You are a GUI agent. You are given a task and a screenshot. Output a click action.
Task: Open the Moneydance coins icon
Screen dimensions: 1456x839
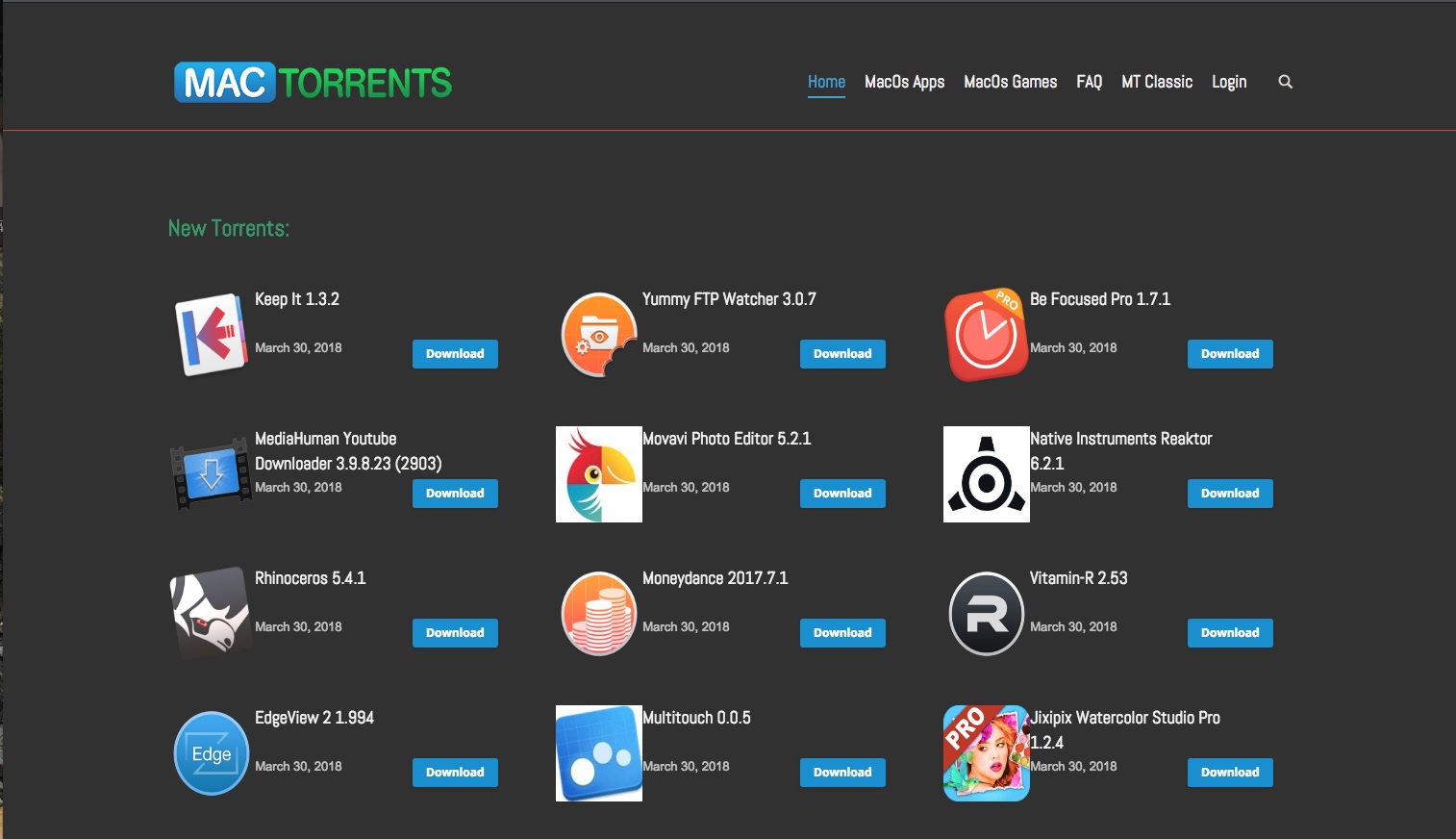click(x=598, y=614)
